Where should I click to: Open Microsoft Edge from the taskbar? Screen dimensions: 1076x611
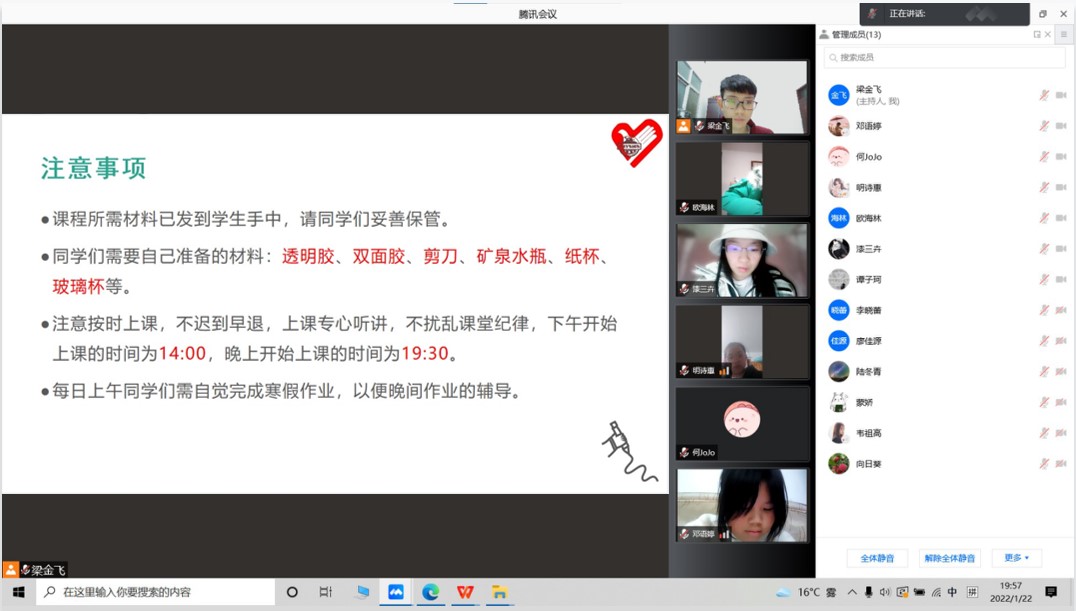click(430, 592)
